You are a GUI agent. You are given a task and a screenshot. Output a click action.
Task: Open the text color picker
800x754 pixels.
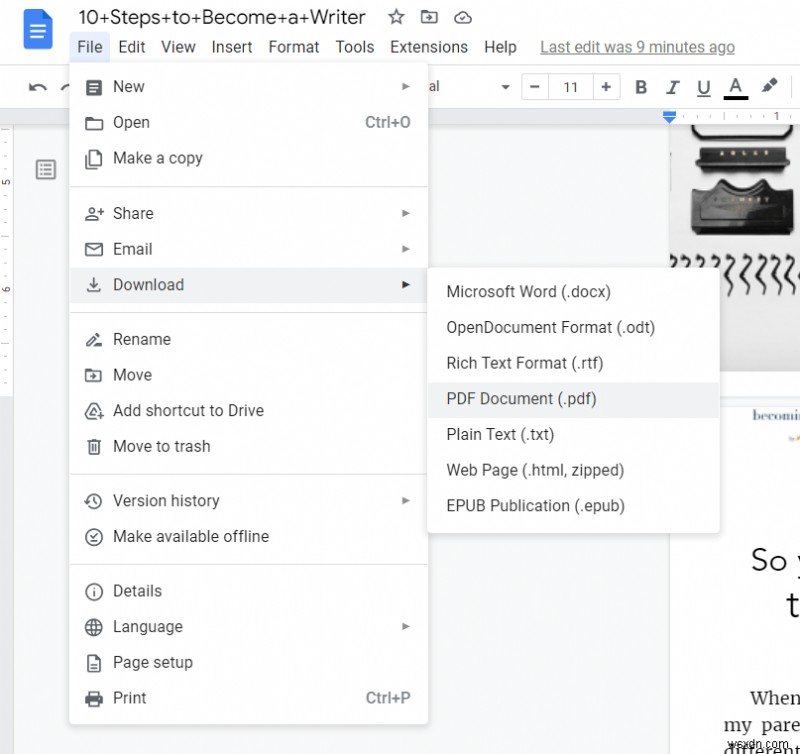(735, 87)
